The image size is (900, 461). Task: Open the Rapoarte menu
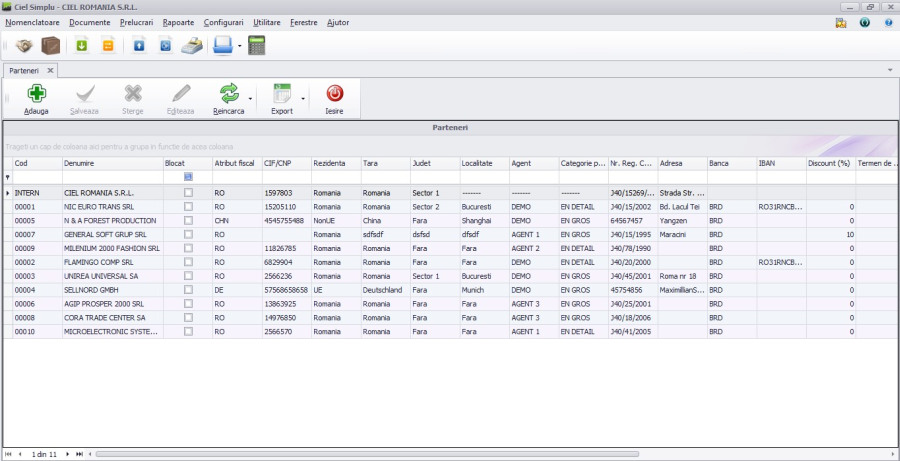(176, 21)
